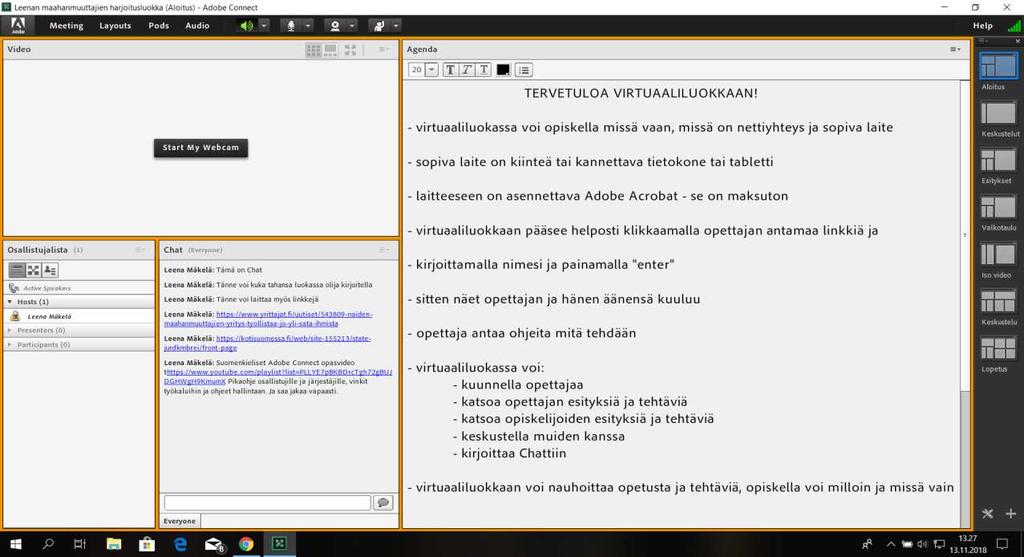Open the Agenda pod options menu
1024x557 pixels.
pyautogui.click(x=955, y=49)
